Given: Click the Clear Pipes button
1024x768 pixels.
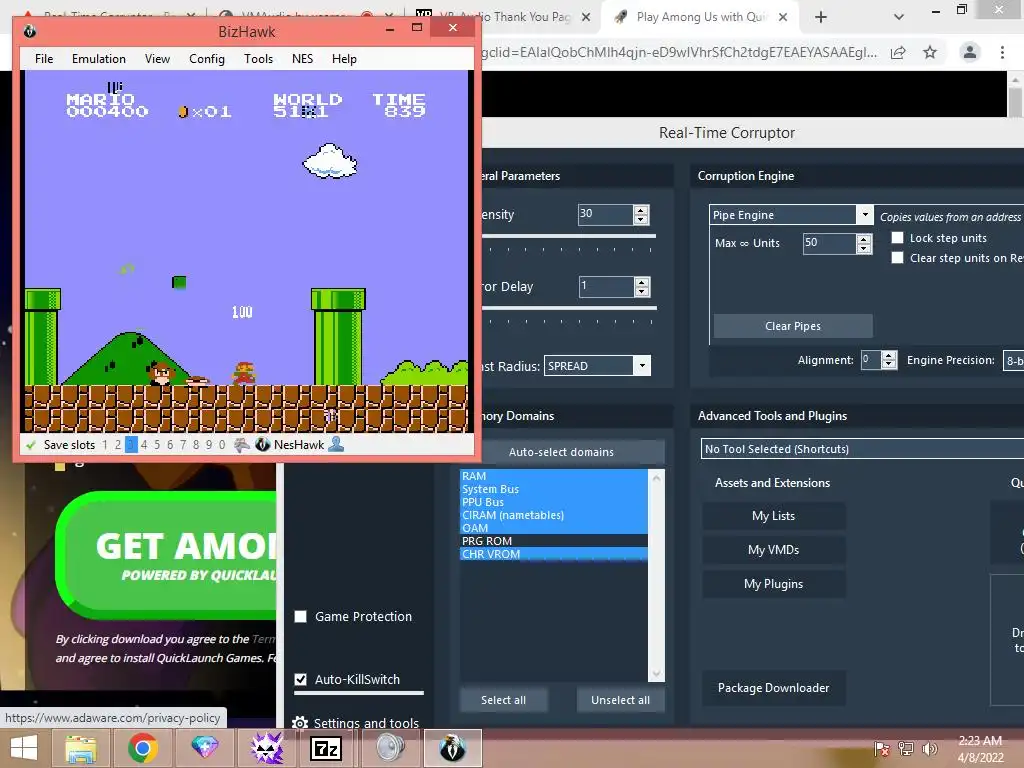Looking at the screenshot, I should (793, 326).
